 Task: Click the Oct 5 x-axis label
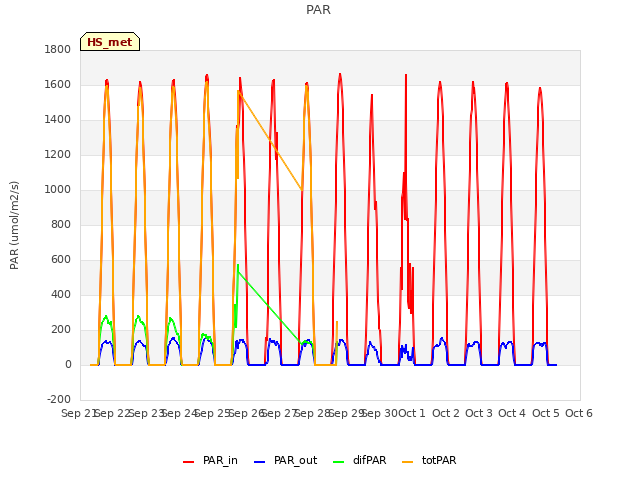tap(546, 413)
